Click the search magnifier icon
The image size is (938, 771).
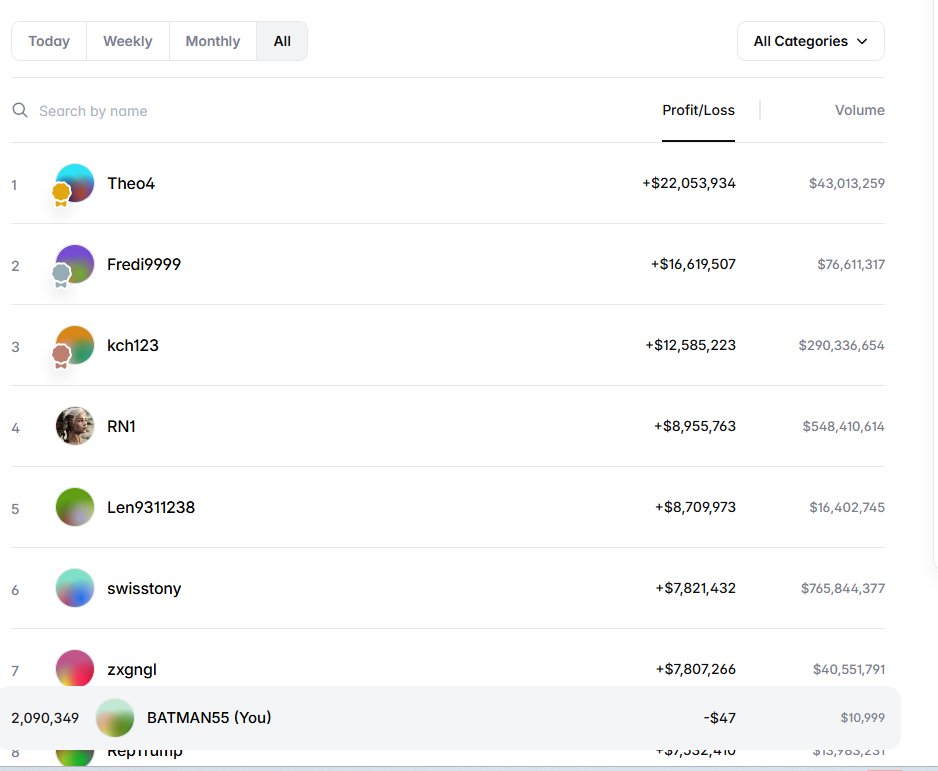pos(20,110)
